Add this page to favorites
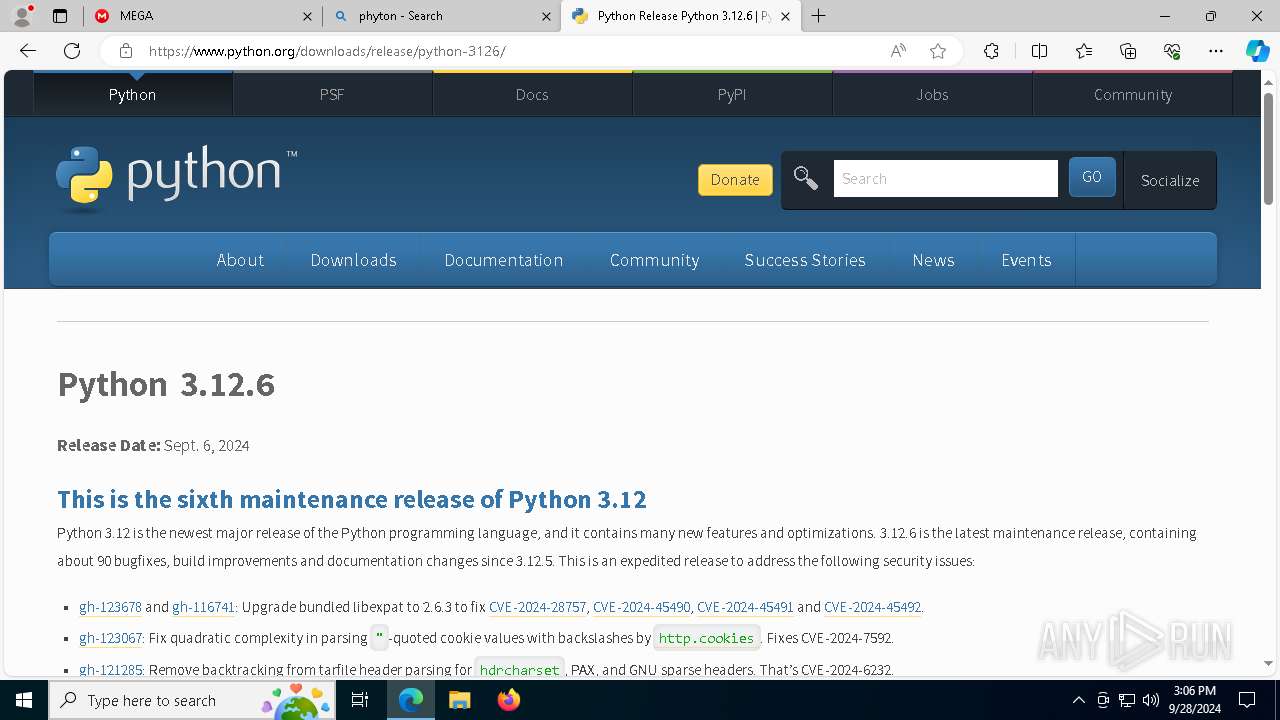Screen dimensions: 1280x720 (x=938, y=51)
